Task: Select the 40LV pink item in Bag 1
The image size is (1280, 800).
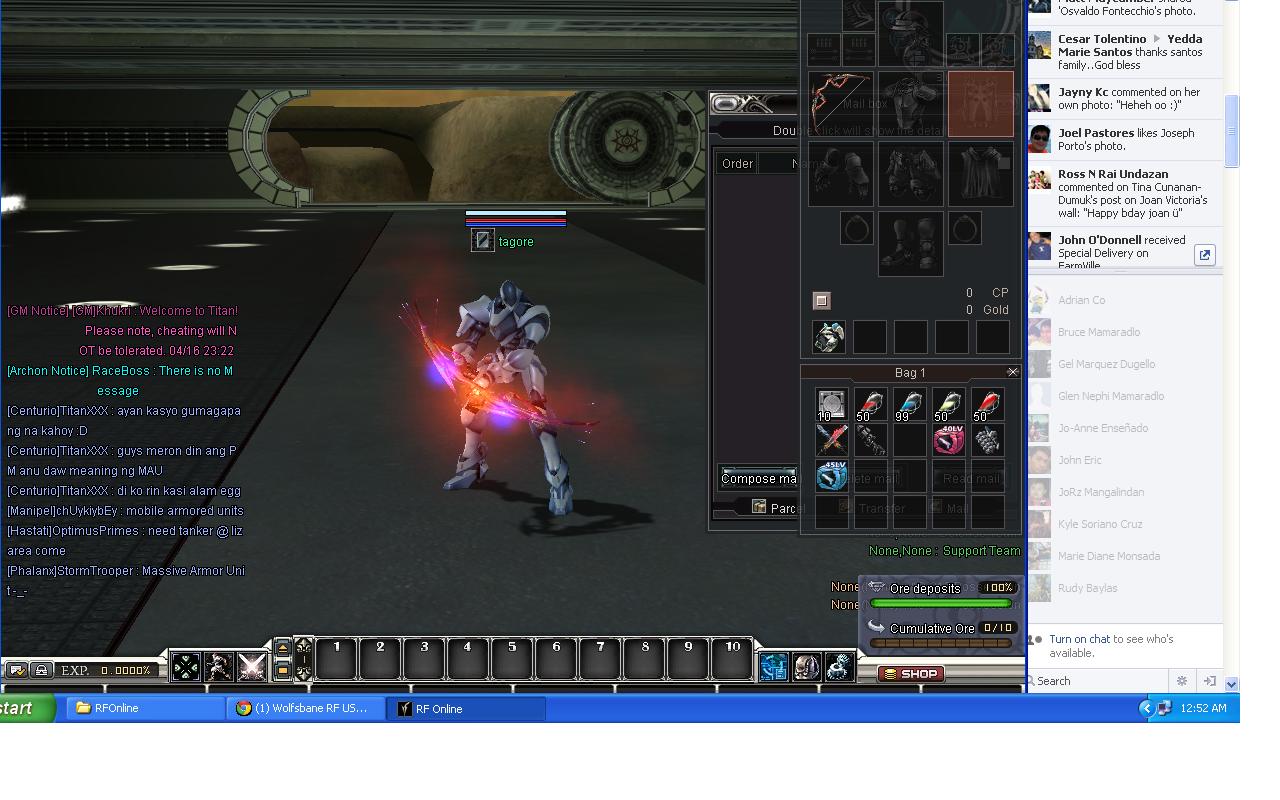Action: point(948,440)
